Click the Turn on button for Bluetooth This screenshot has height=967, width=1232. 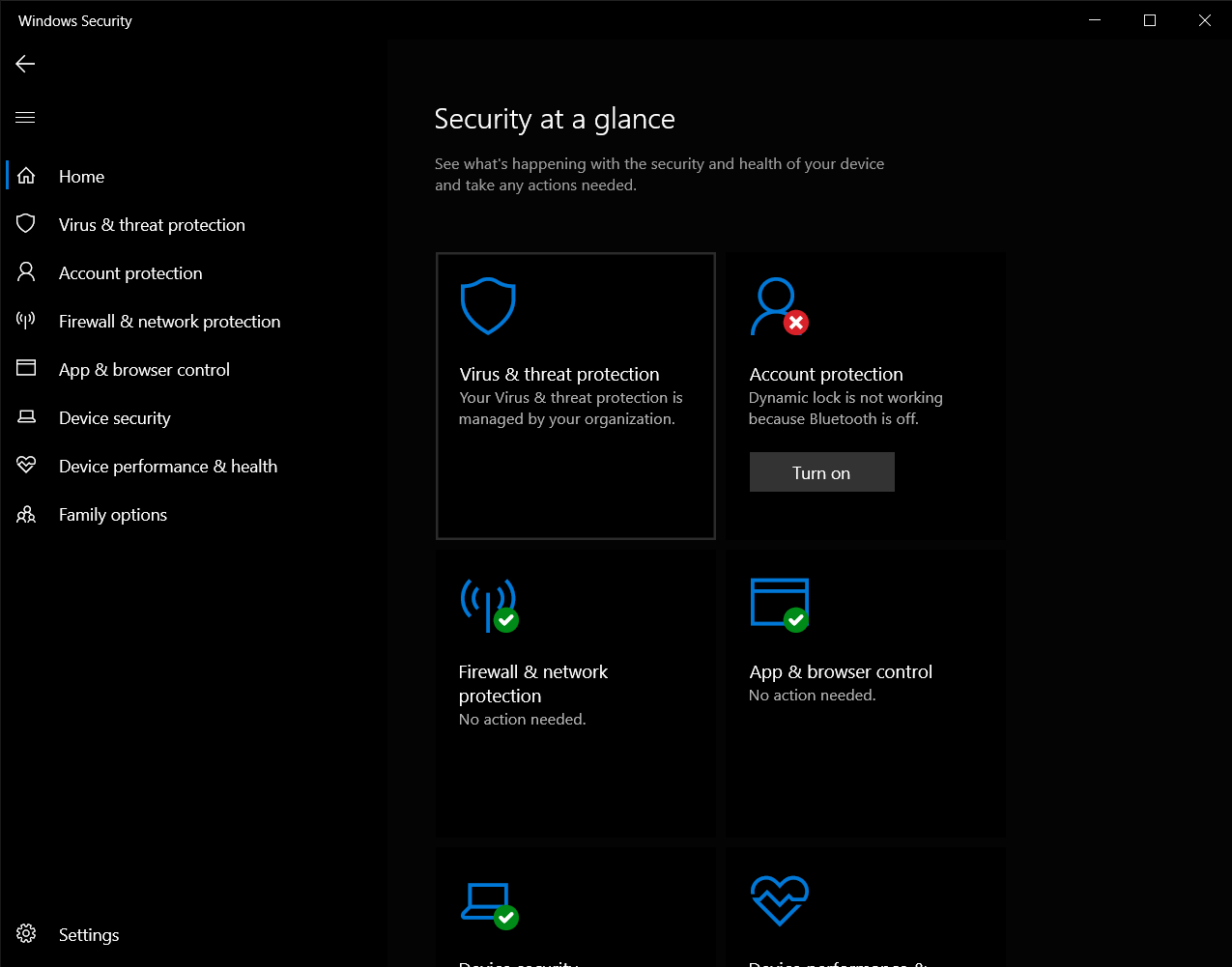[821, 471]
